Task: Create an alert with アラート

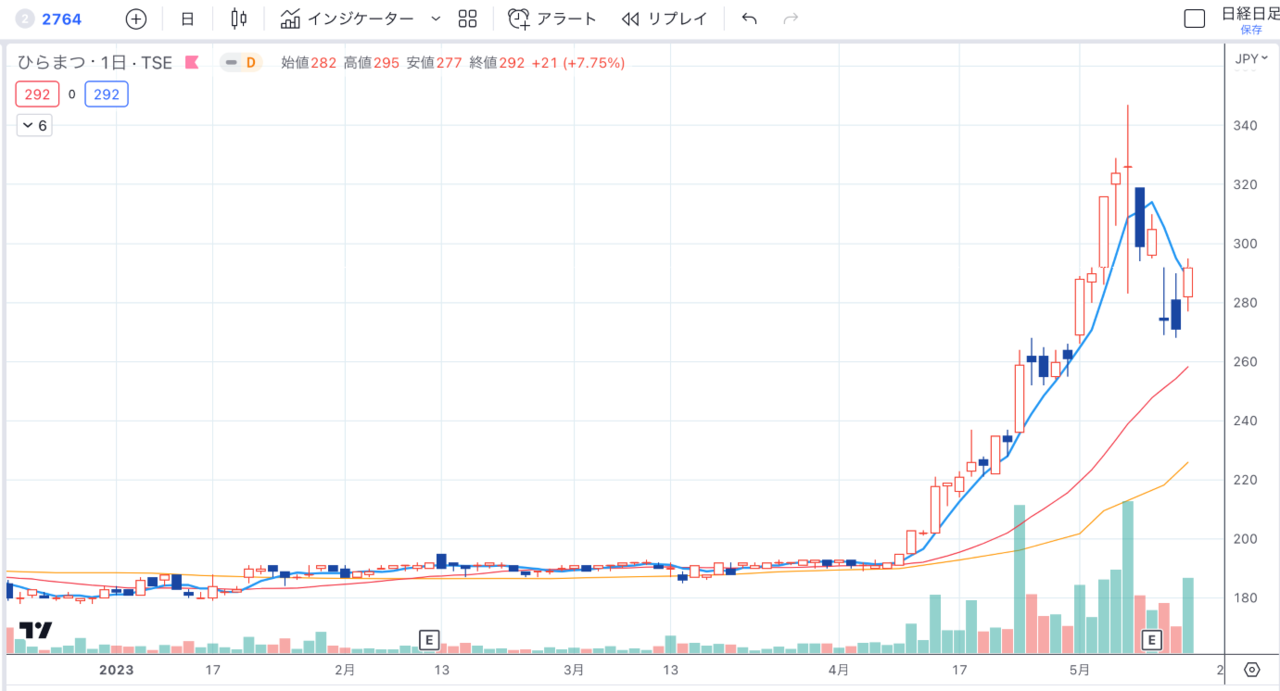Action: (x=552, y=19)
